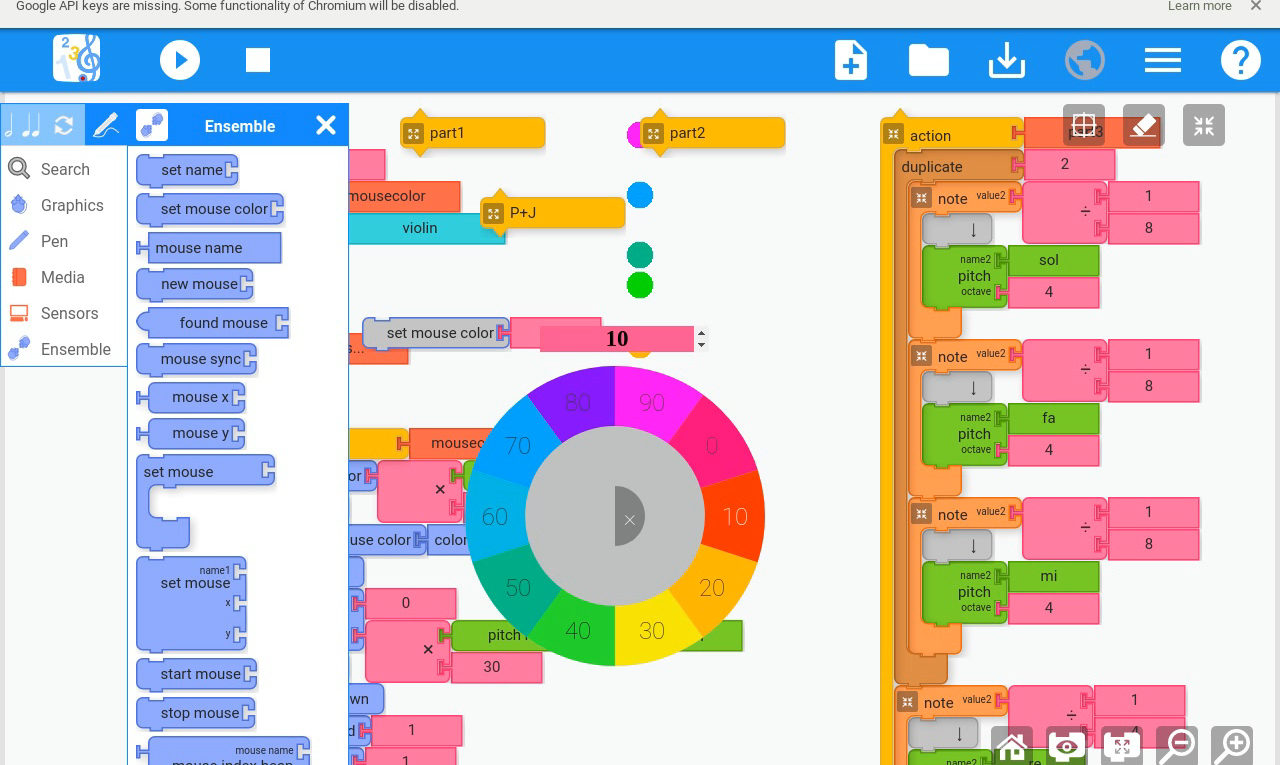Click the Play button in toolbar

180,60
